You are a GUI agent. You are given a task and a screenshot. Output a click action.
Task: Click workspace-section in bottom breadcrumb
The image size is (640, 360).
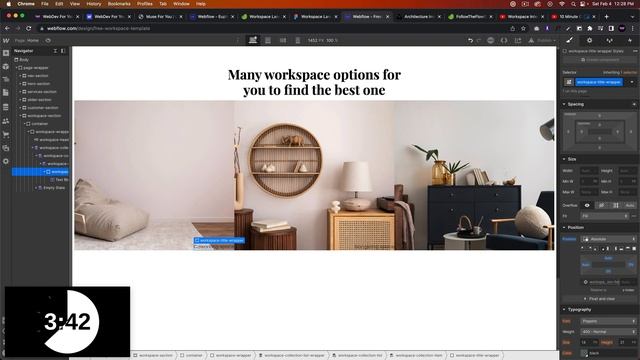pos(153,356)
